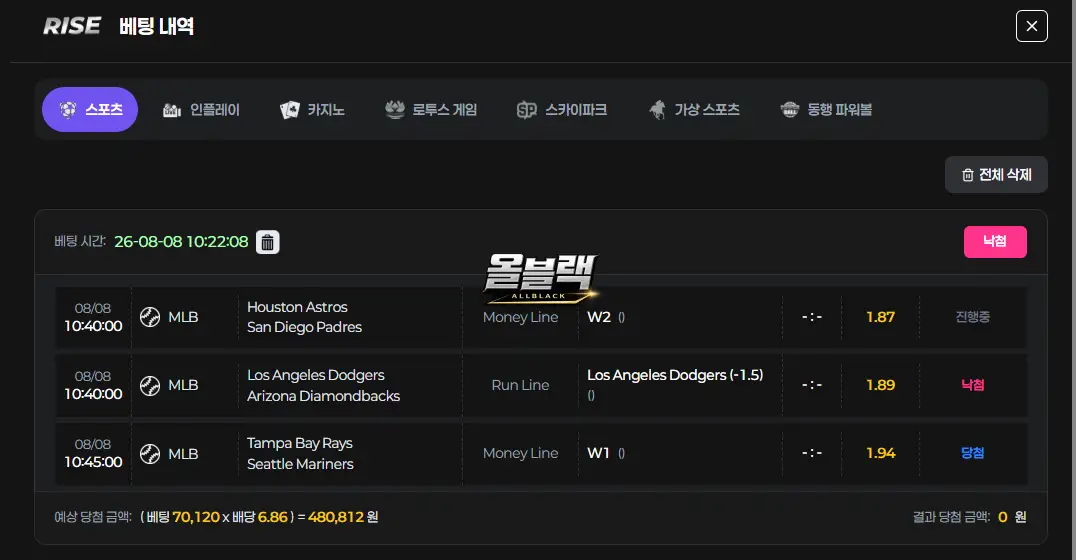This screenshot has height=560, width=1076.
Task: Click the Houston Astros team name
Action: (297, 307)
